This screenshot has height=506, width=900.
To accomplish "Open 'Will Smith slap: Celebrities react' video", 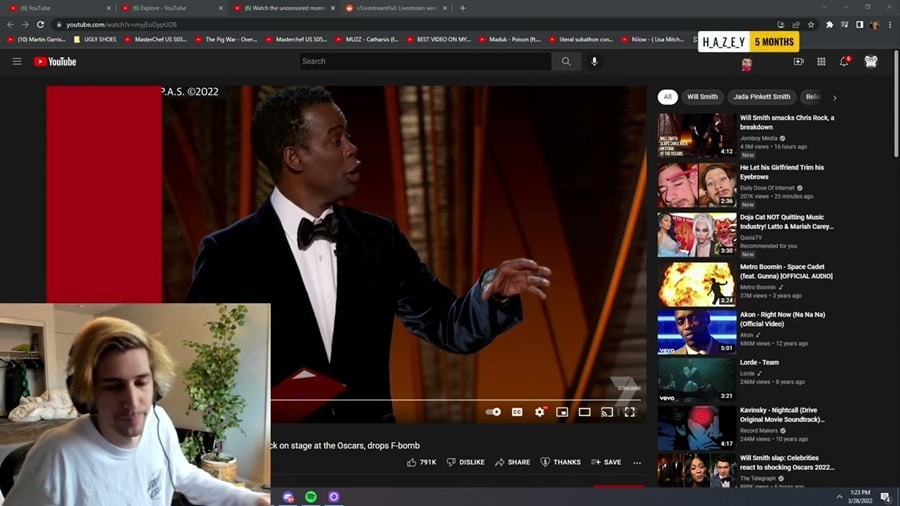I will 786,462.
